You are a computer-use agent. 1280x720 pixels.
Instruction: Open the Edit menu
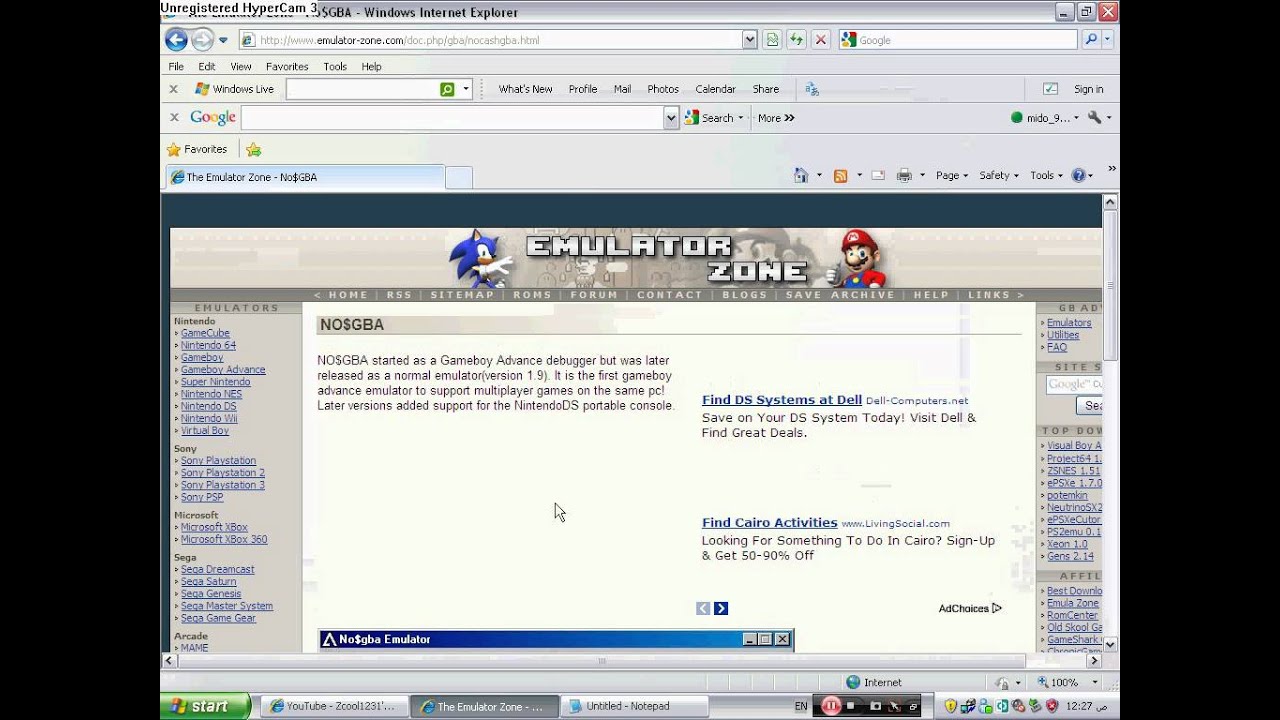tap(207, 66)
